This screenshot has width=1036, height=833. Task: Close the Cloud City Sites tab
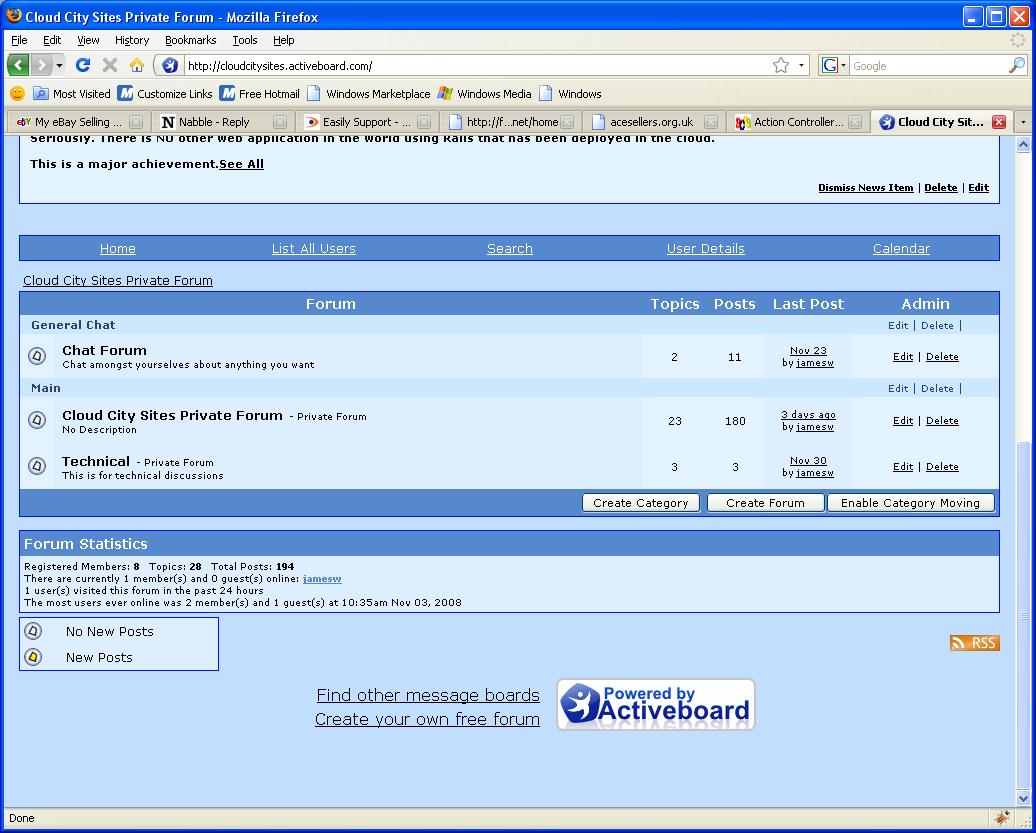pos(998,122)
